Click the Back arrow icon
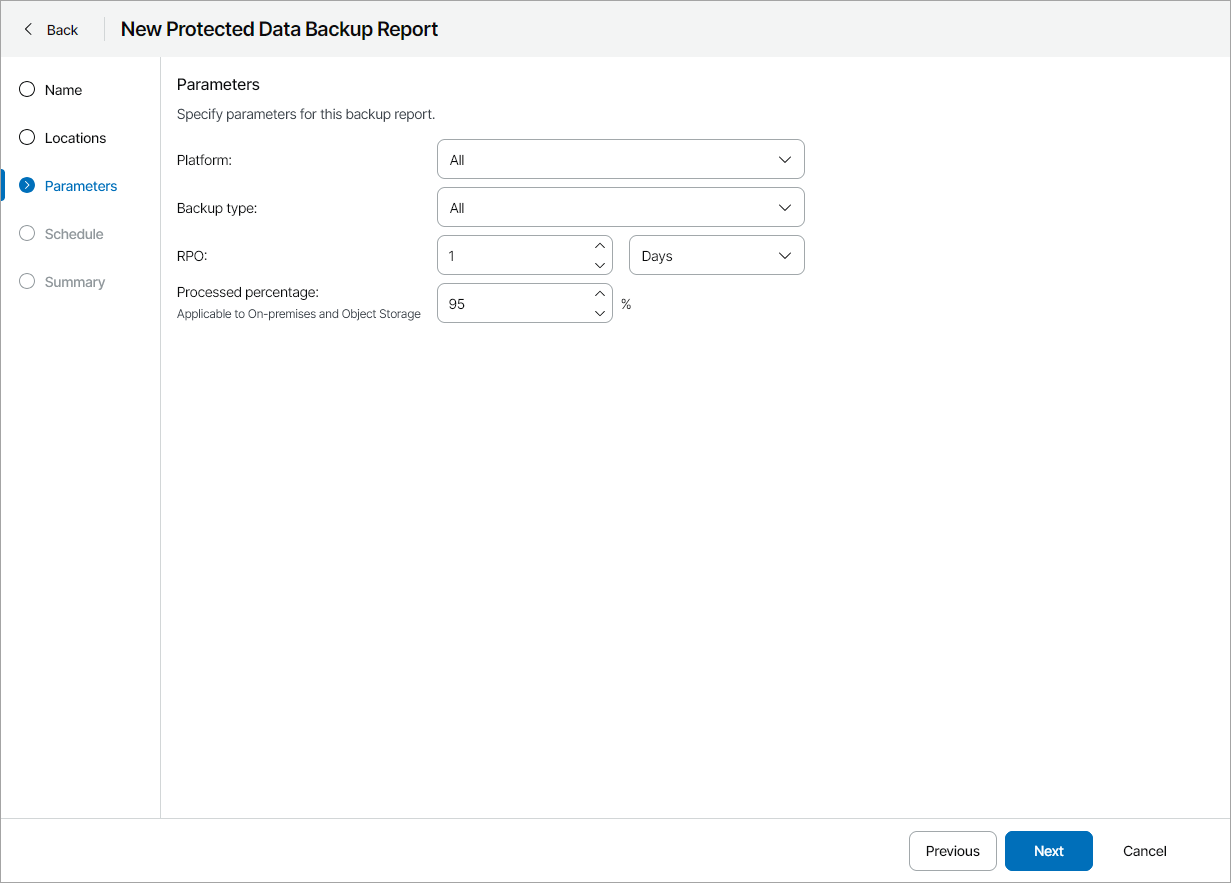 tap(28, 29)
